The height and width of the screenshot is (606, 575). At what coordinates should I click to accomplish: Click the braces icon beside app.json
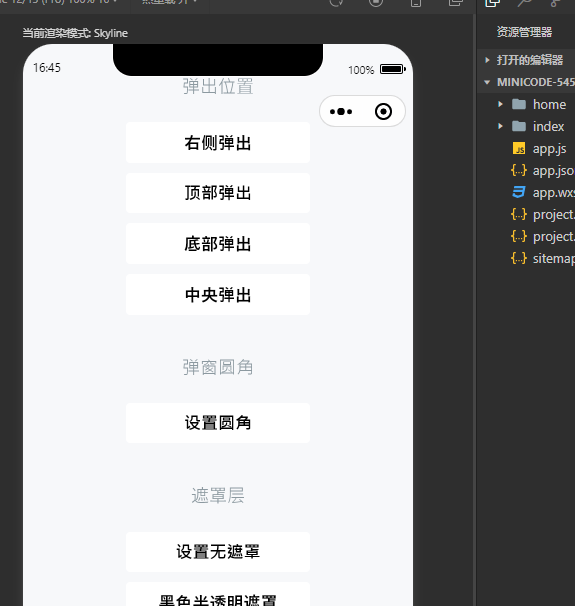[x=519, y=170]
